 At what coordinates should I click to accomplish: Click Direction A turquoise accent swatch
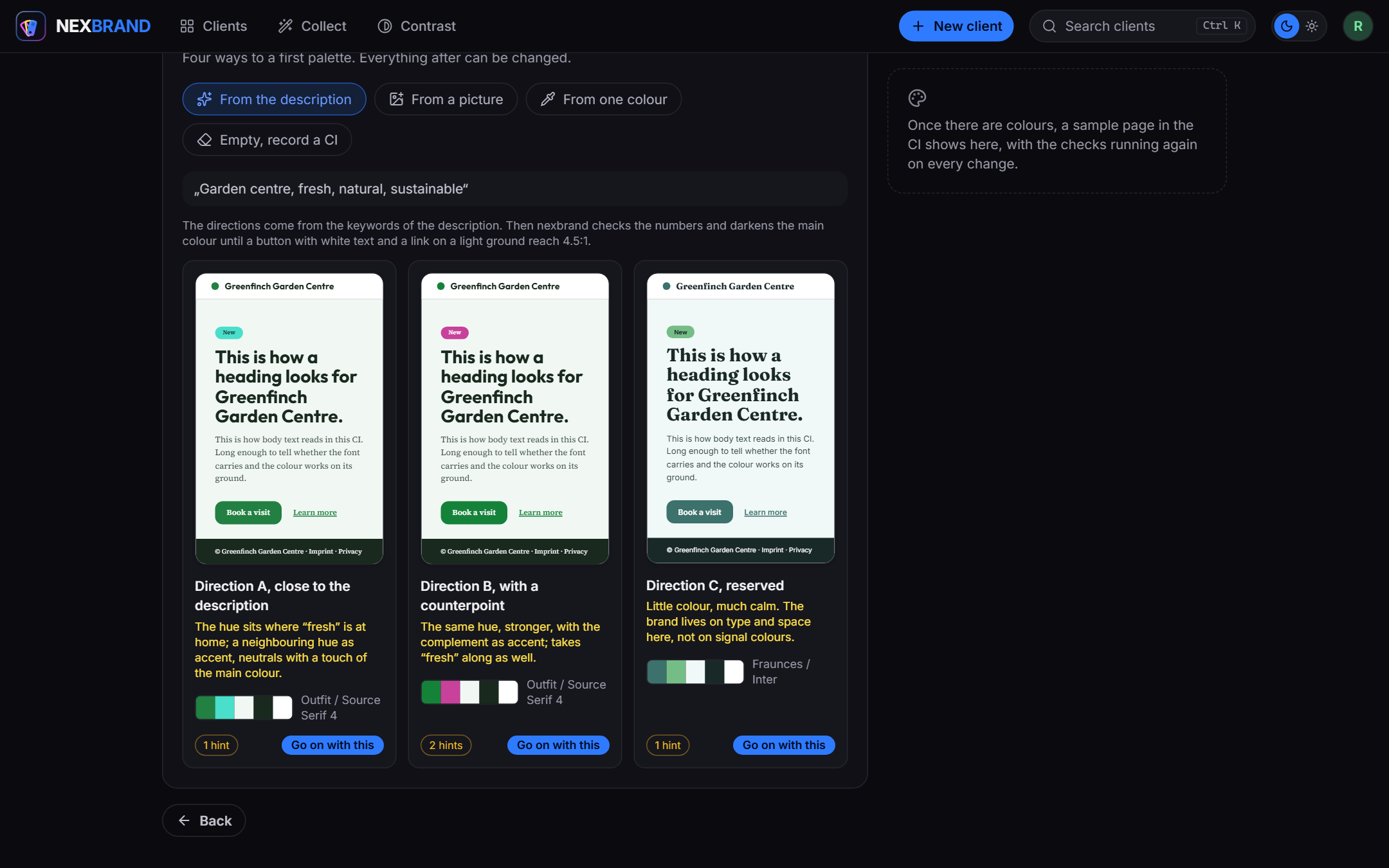pos(224,707)
